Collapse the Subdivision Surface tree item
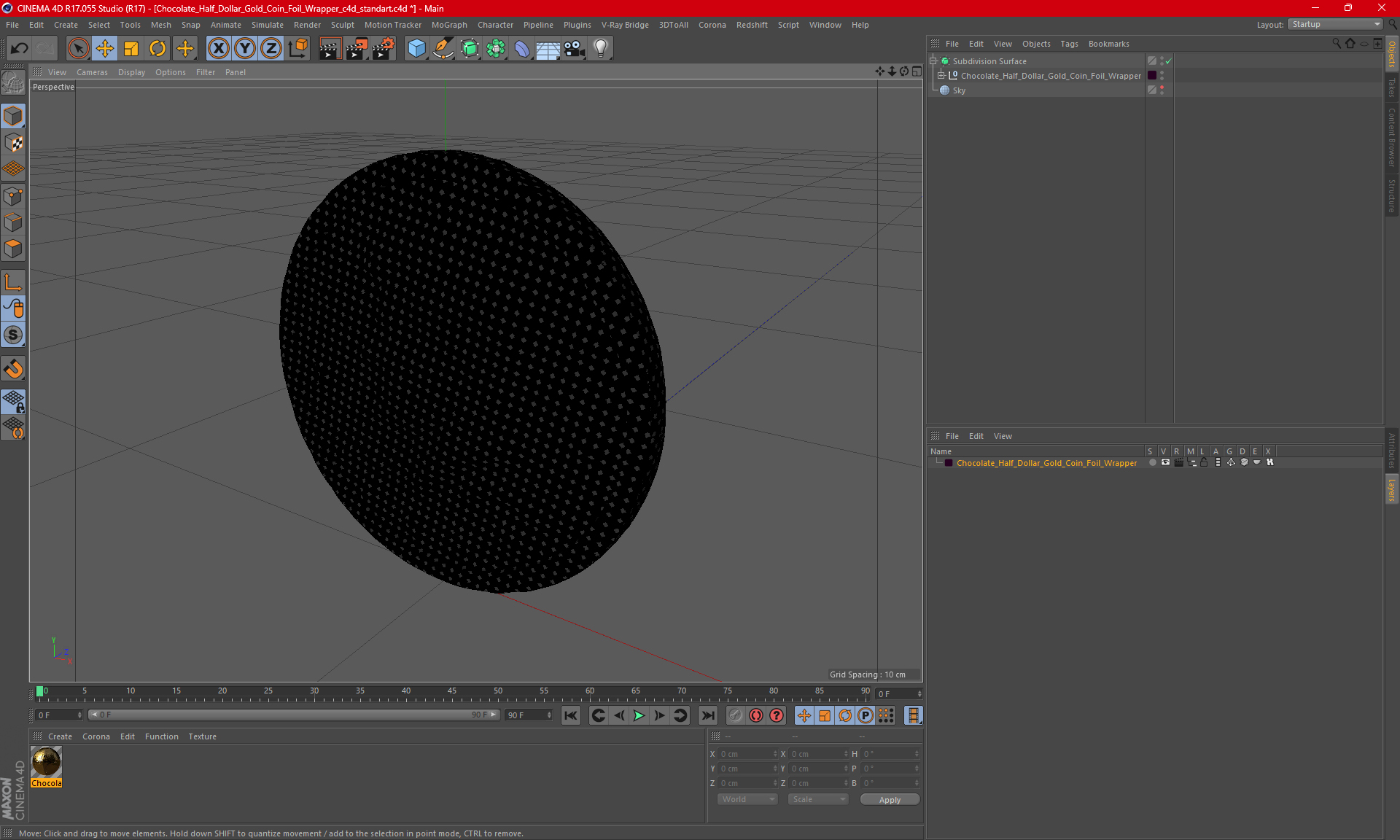This screenshot has height=840, width=1400. click(933, 61)
